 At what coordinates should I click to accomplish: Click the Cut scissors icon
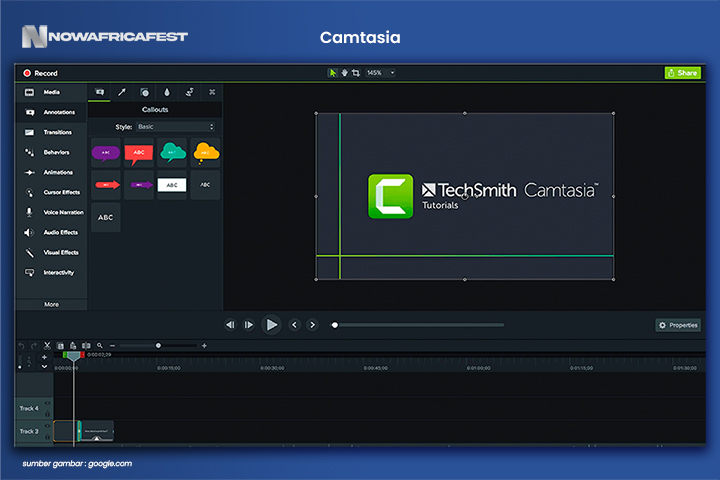(47, 345)
